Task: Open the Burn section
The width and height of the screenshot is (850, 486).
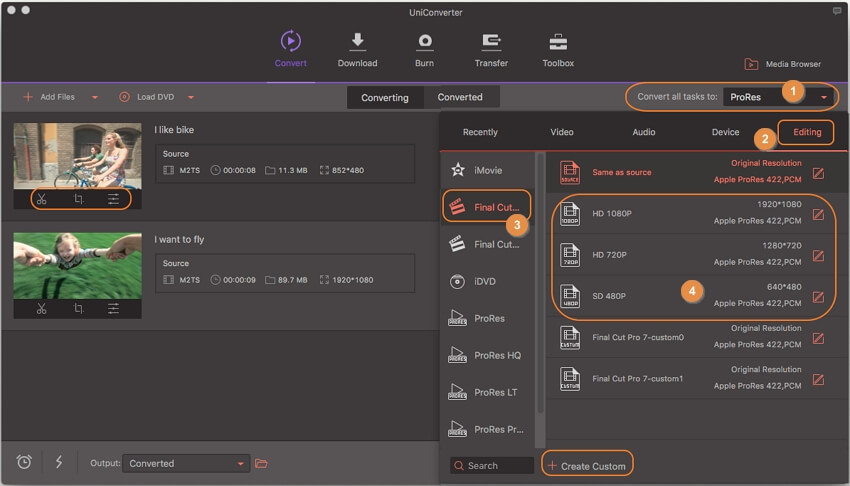Action: click(424, 49)
